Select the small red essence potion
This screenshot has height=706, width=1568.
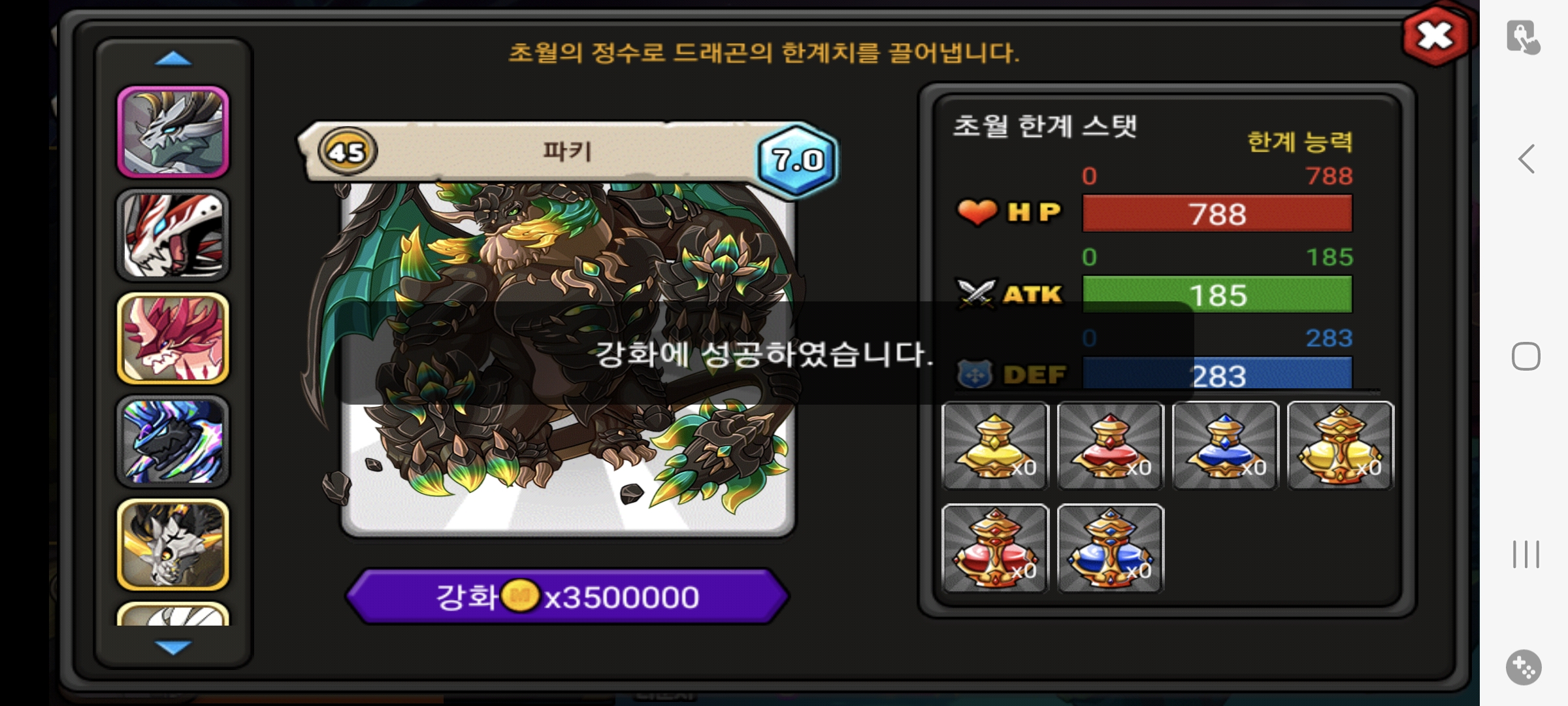(x=1110, y=446)
